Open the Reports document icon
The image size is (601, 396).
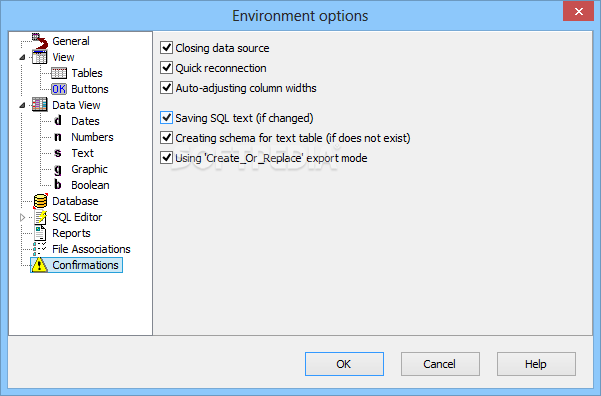40,233
